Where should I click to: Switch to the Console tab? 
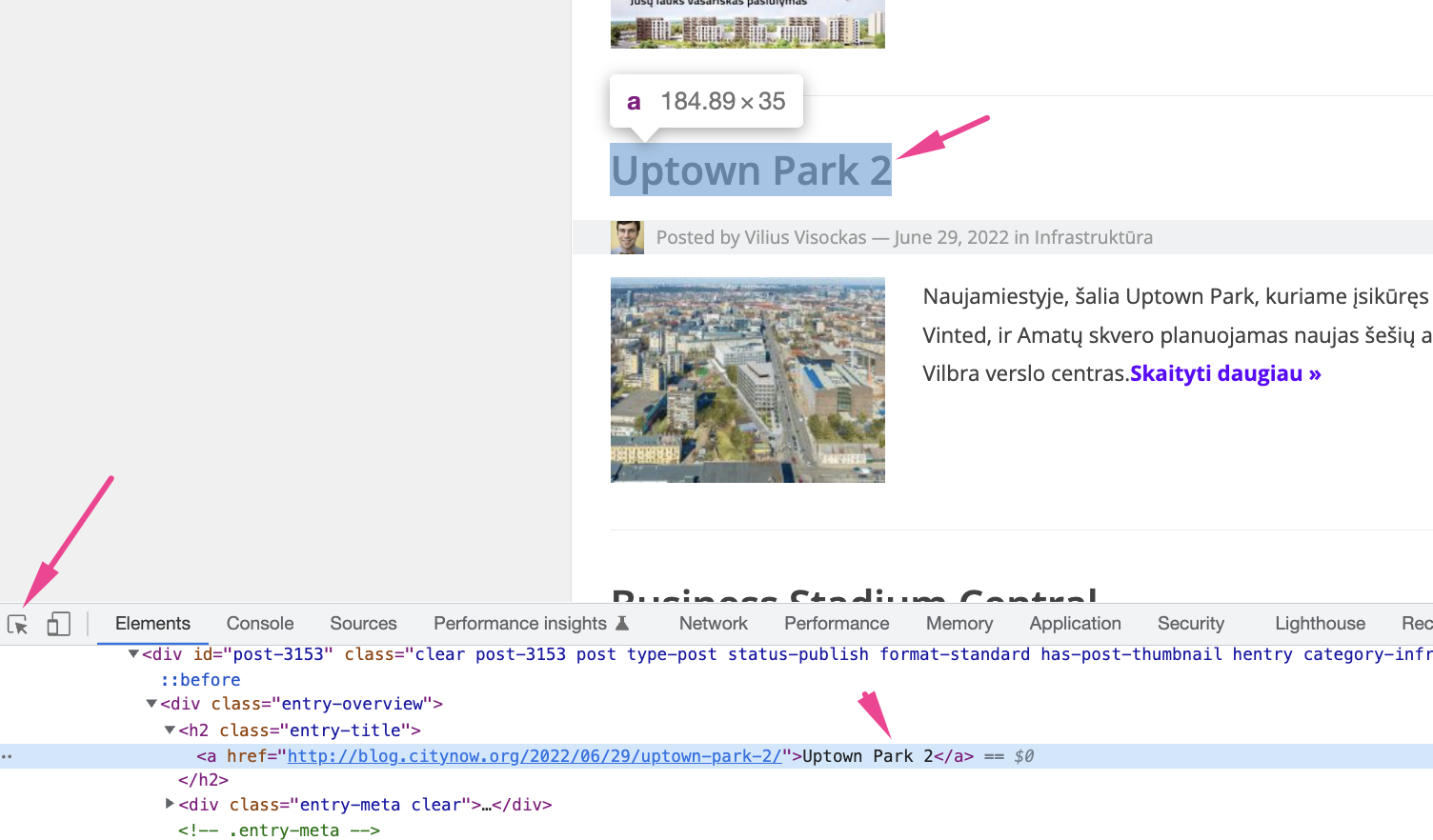[x=259, y=624]
